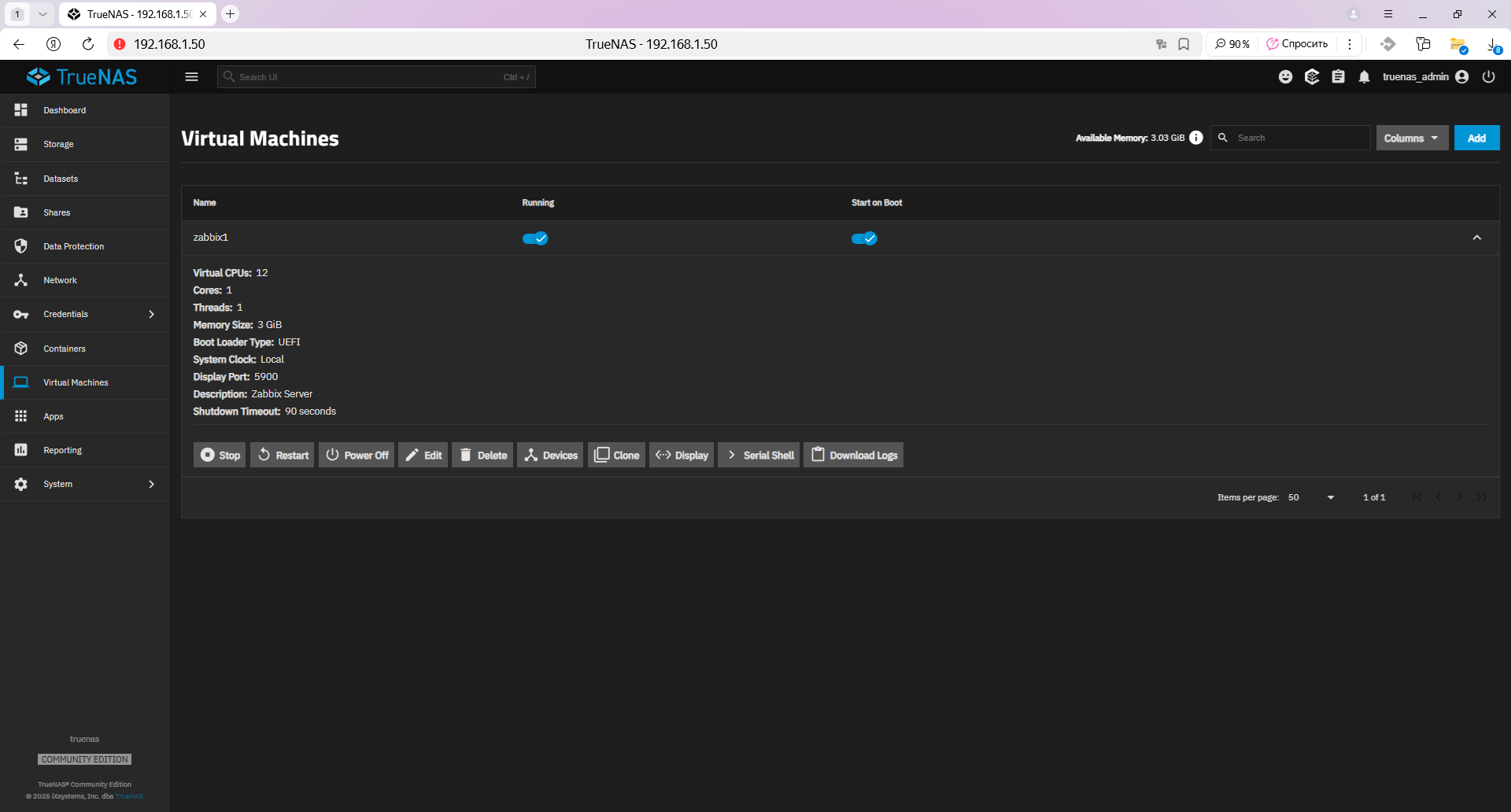Toggle the Running switch for zabbix1
The image size is (1511, 812).
(535, 238)
